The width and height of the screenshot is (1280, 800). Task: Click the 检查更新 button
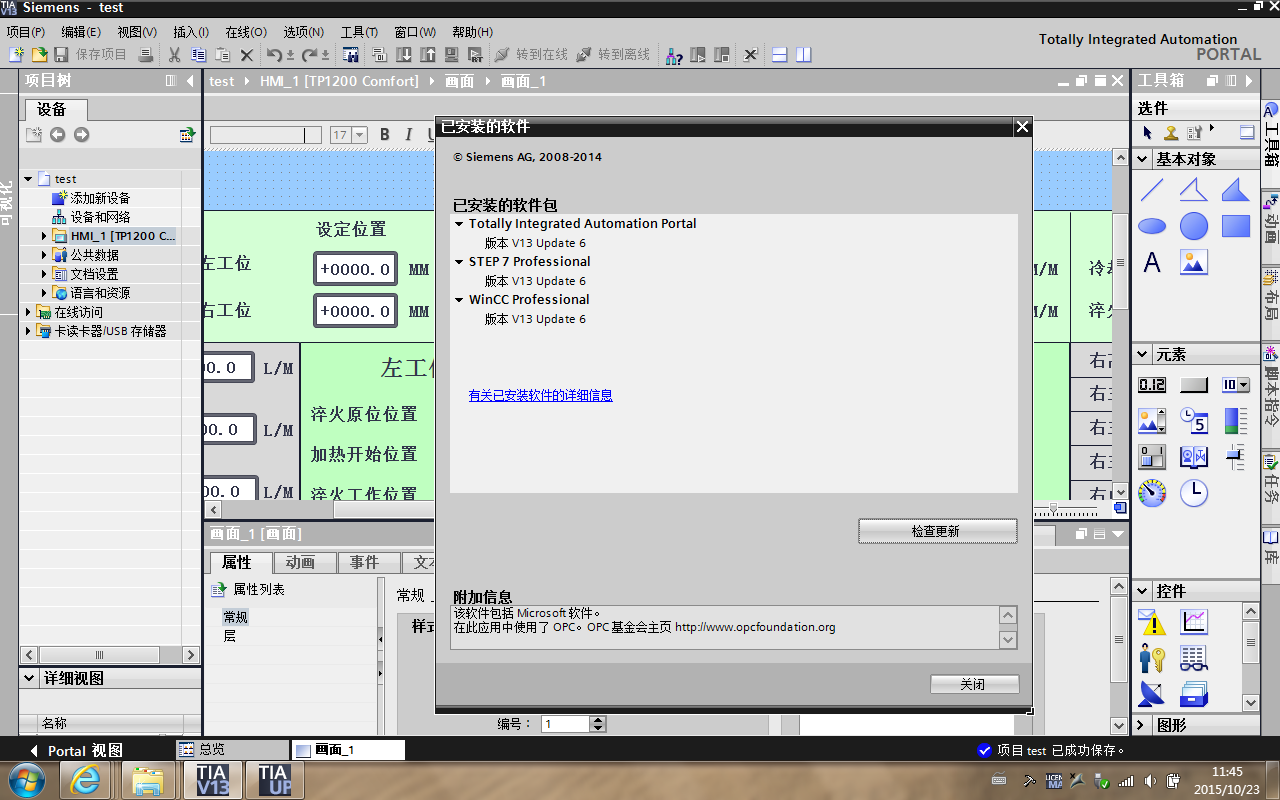coord(937,531)
